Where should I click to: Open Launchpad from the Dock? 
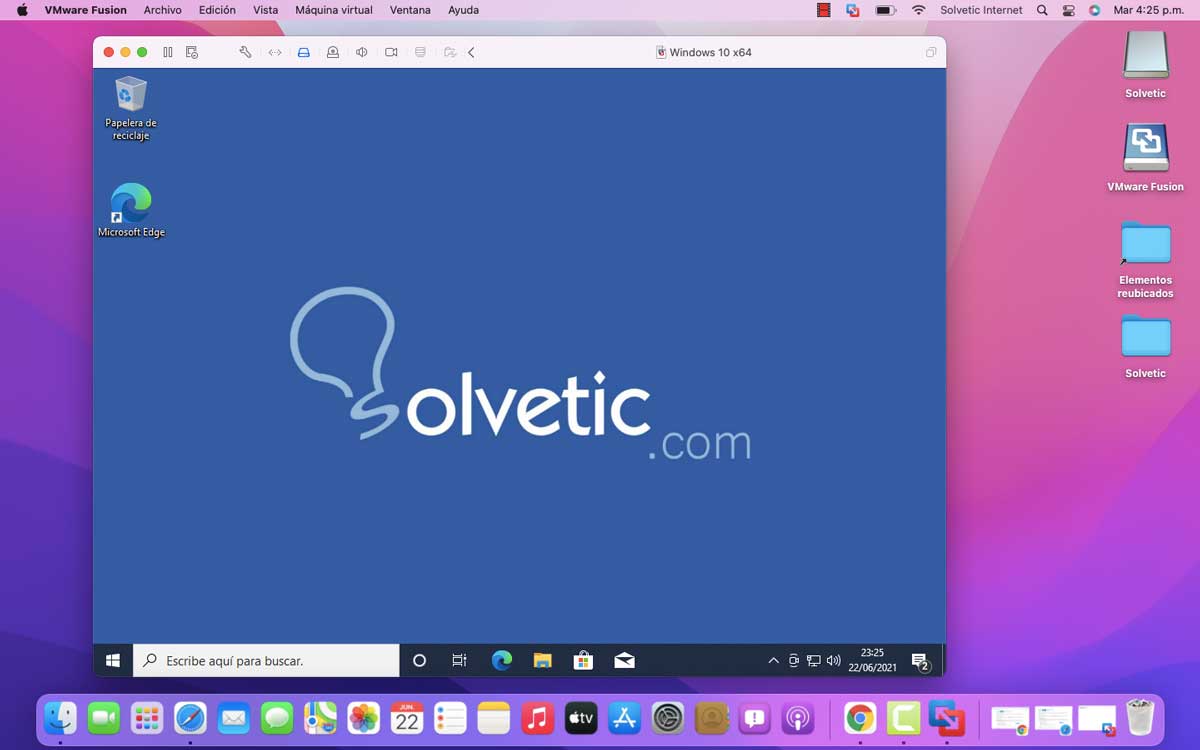[x=147, y=717]
